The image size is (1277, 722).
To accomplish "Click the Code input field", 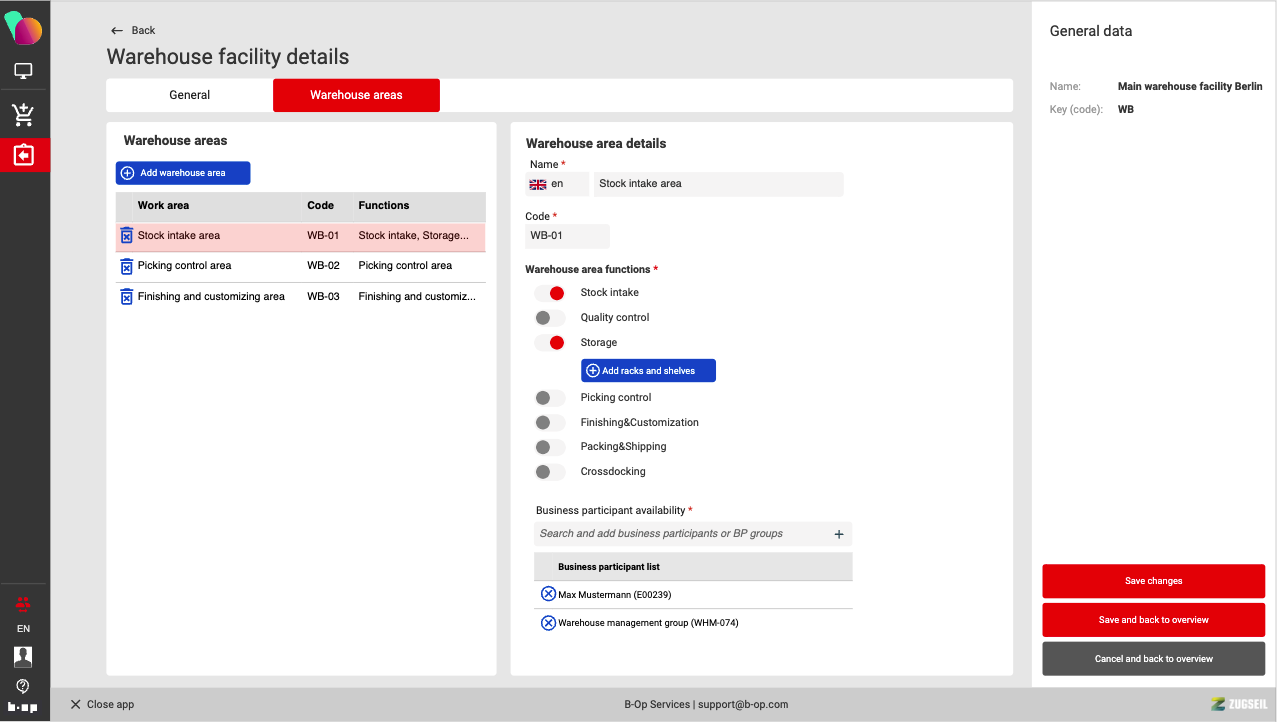I will (567, 236).
